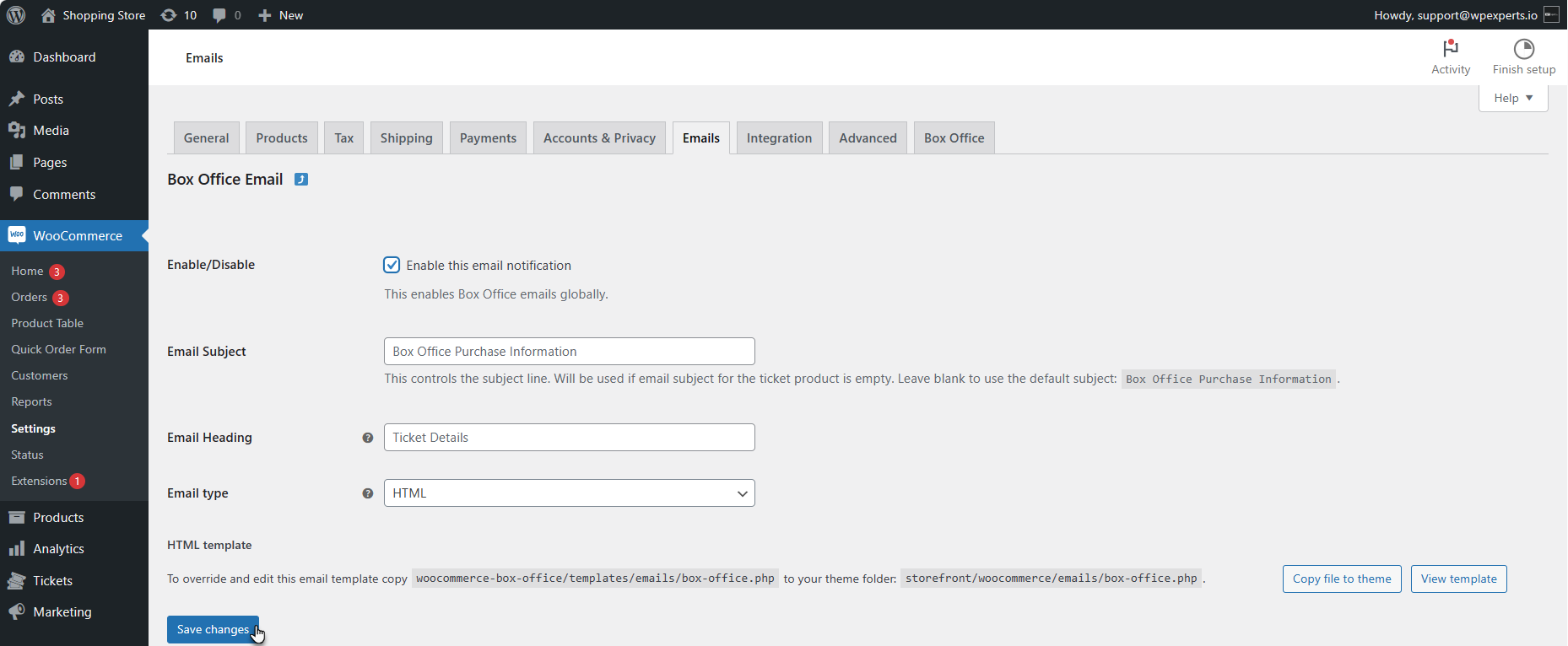The width and height of the screenshot is (1568, 646).
Task: Open the Extensions submenu link
Action: tap(39, 481)
